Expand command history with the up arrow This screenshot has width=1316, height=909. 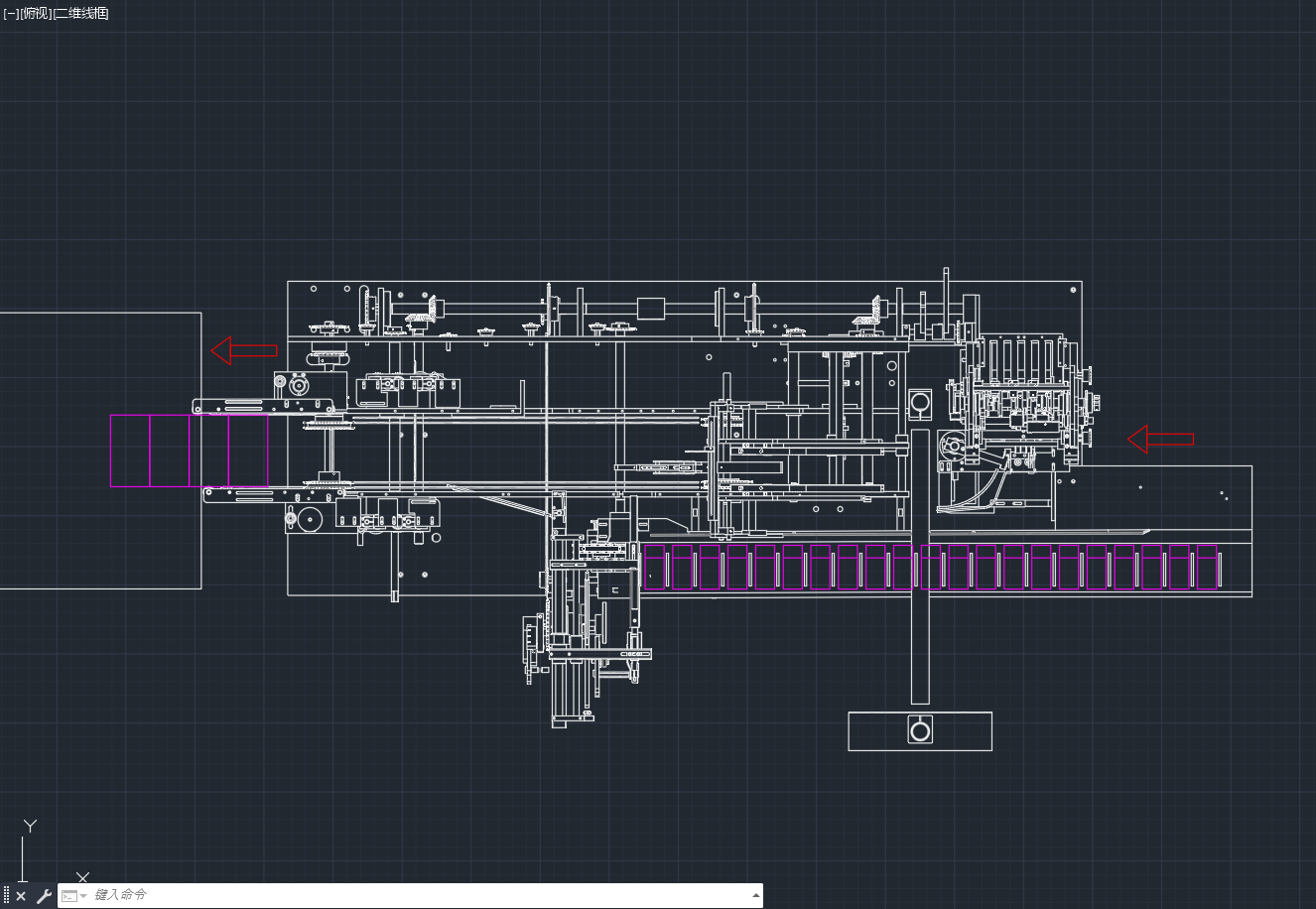pyautogui.click(x=756, y=895)
